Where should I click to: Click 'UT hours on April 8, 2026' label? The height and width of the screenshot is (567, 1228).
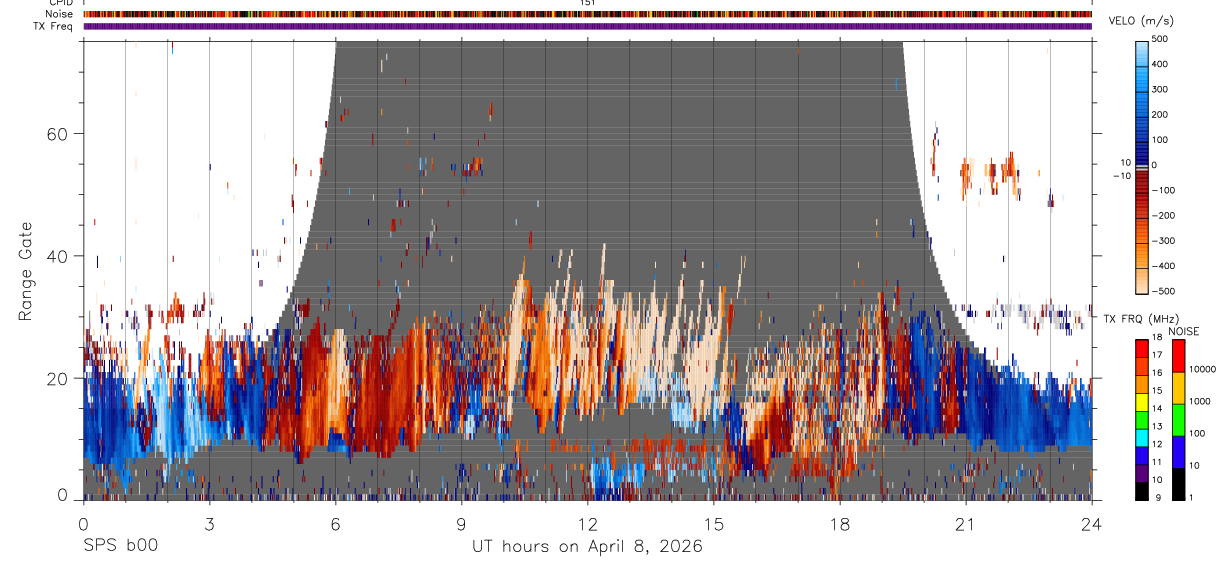587,546
